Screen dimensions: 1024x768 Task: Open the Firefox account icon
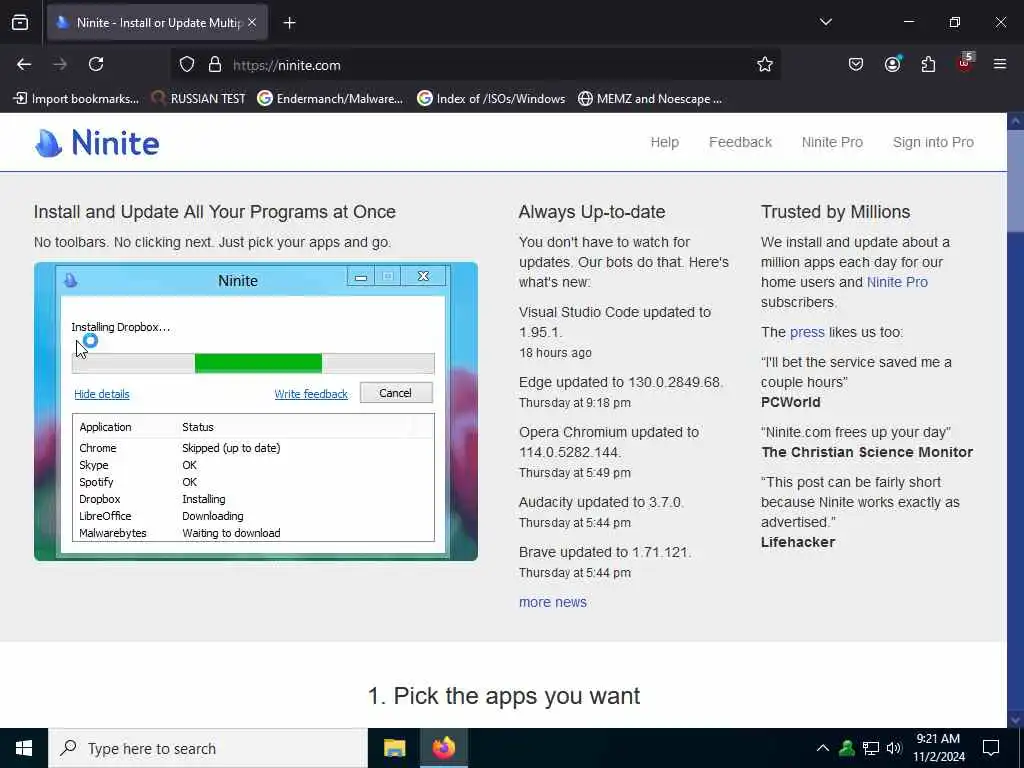[892, 63]
